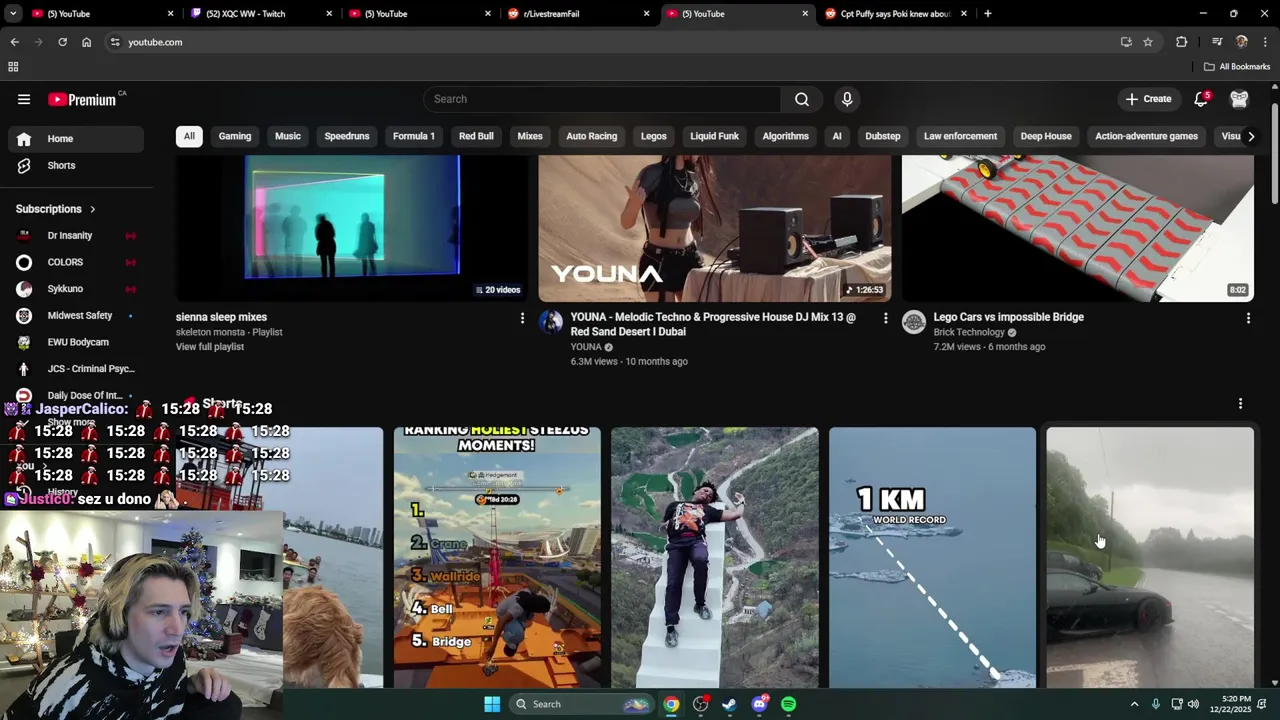Viewport: 1280px width, 720px height.
Task: Select the AI filter chip
Action: coord(837,136)
